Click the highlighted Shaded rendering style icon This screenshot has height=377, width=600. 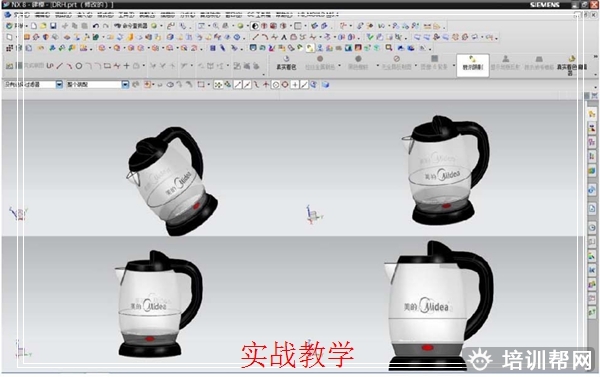[x=255, y=26]
